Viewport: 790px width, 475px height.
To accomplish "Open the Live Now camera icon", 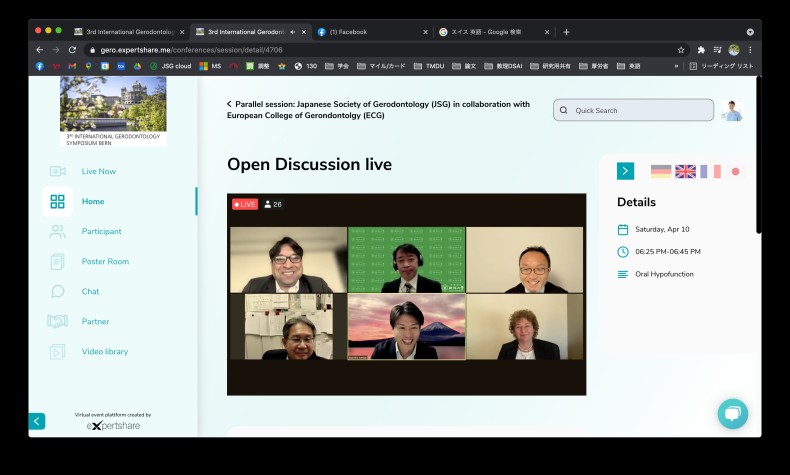I will pyautogui.click(x=57, y=171).
